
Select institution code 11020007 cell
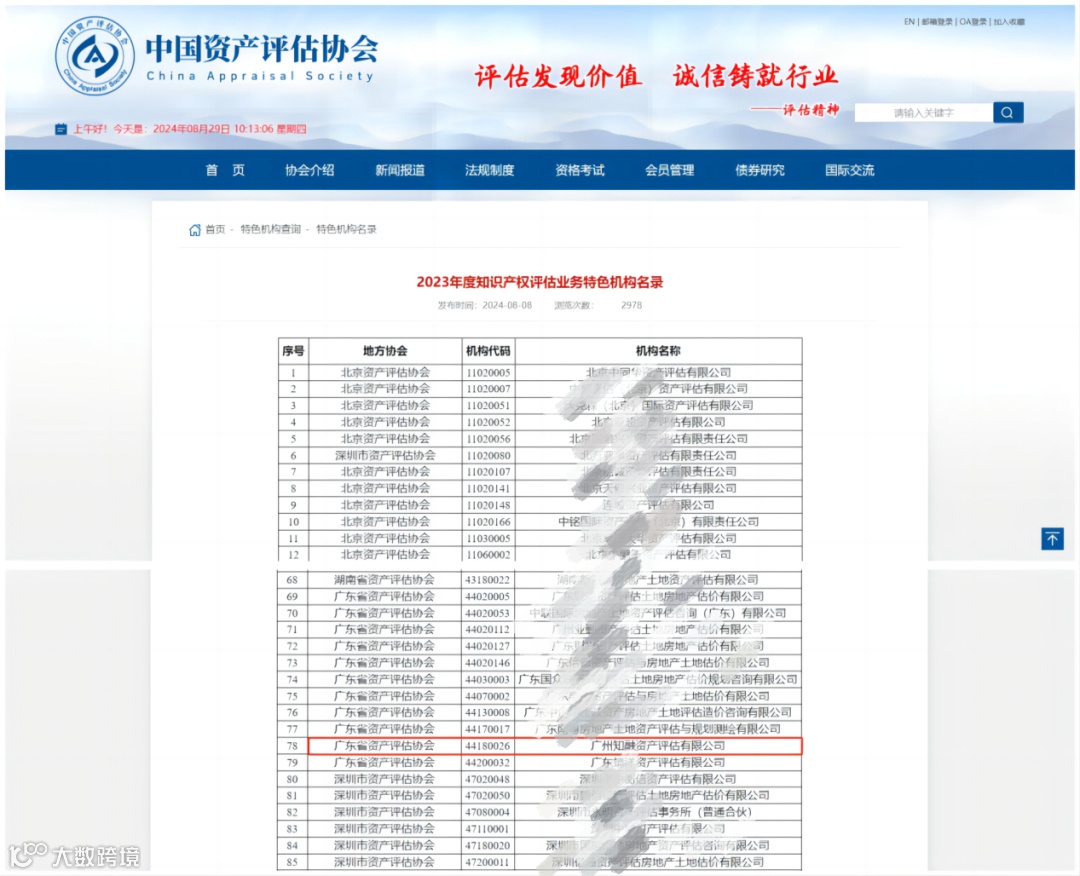point(488,389)
